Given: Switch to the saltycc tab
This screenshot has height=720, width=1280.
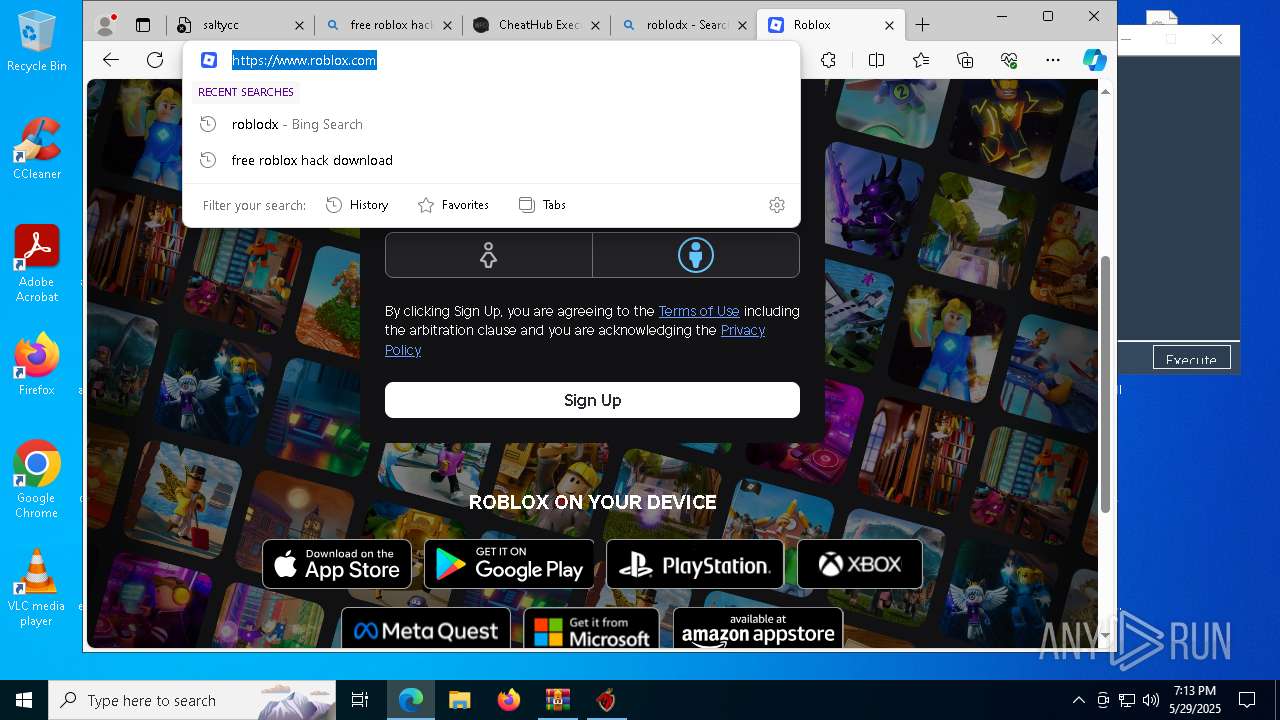Looking at the screenshot, I should click(240, 25).
